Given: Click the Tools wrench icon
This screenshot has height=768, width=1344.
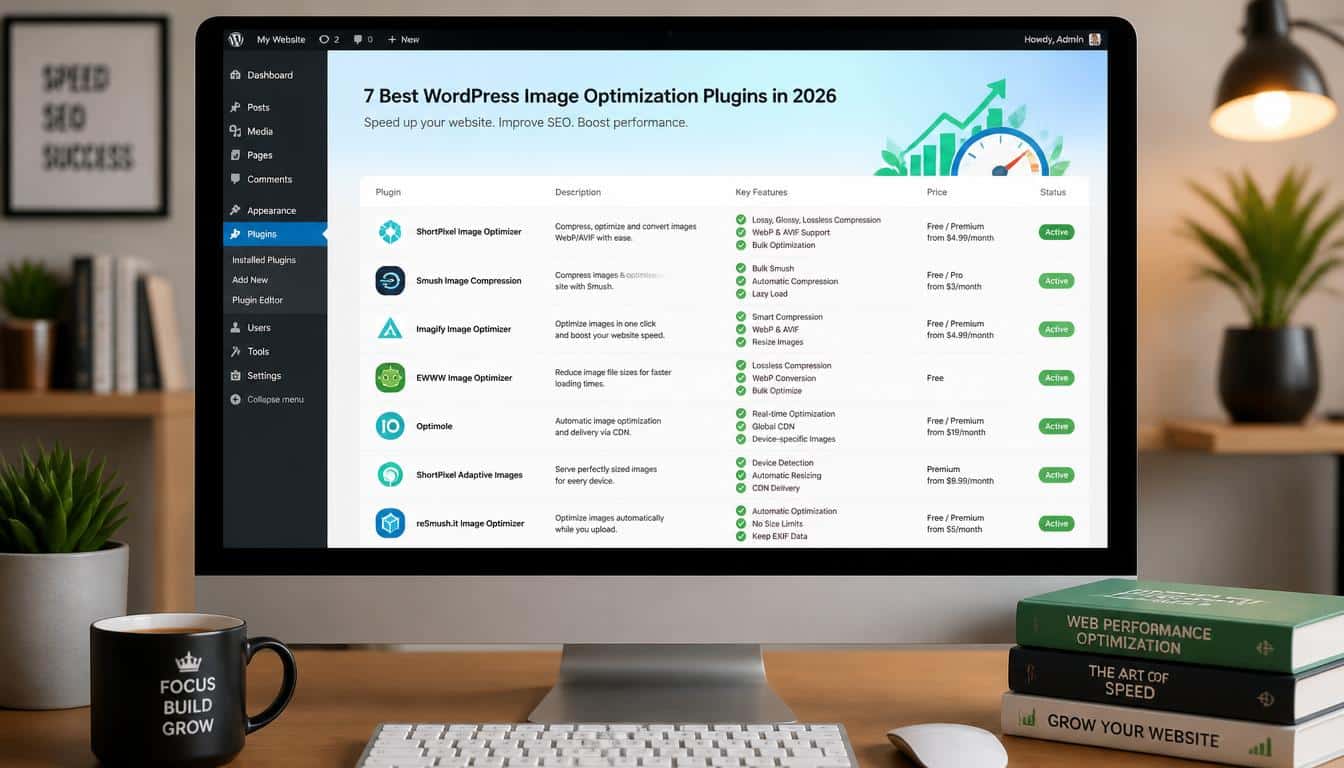Looking at the screenshot, I should click(x=236, y=351).
